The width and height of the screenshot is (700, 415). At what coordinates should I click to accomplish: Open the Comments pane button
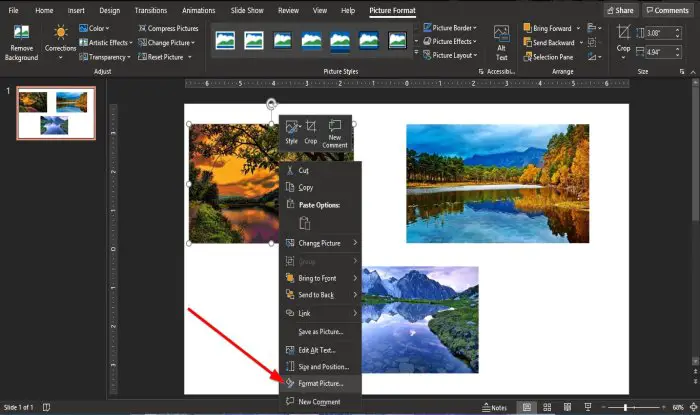pyautogui.click(x=666, y=10)
